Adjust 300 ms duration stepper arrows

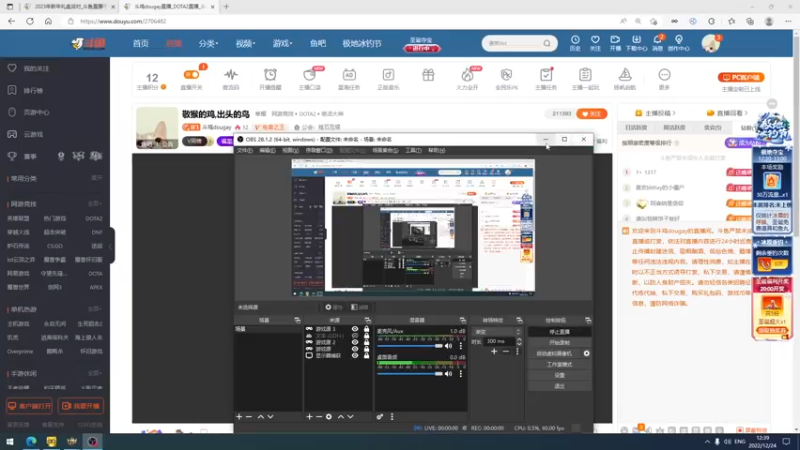(519, 341)
